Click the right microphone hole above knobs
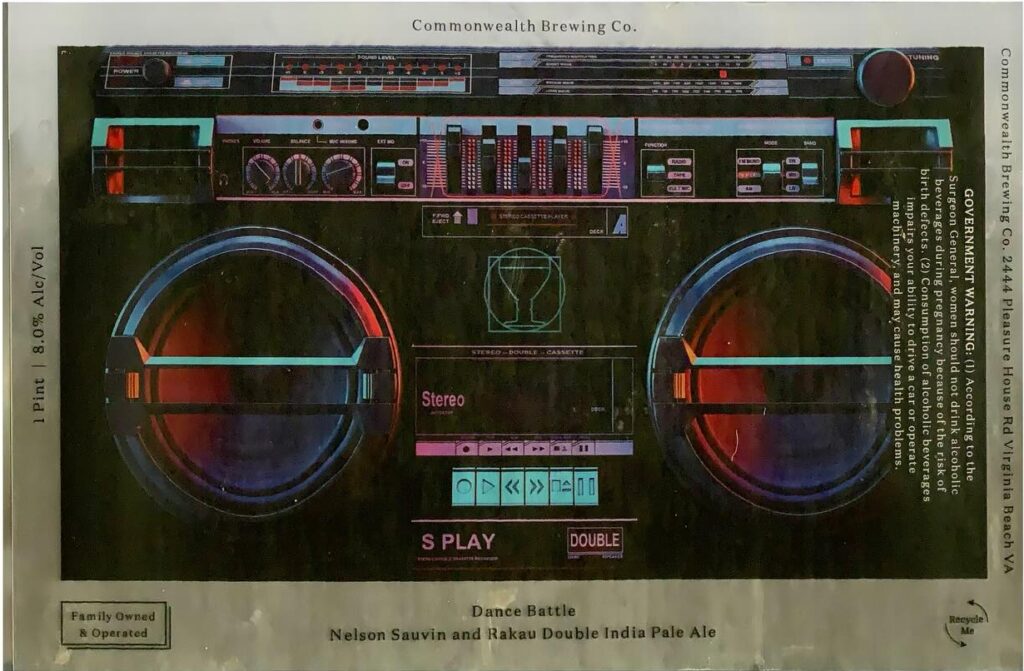Viewport: 1024px width, 671px height. point(363,124)
